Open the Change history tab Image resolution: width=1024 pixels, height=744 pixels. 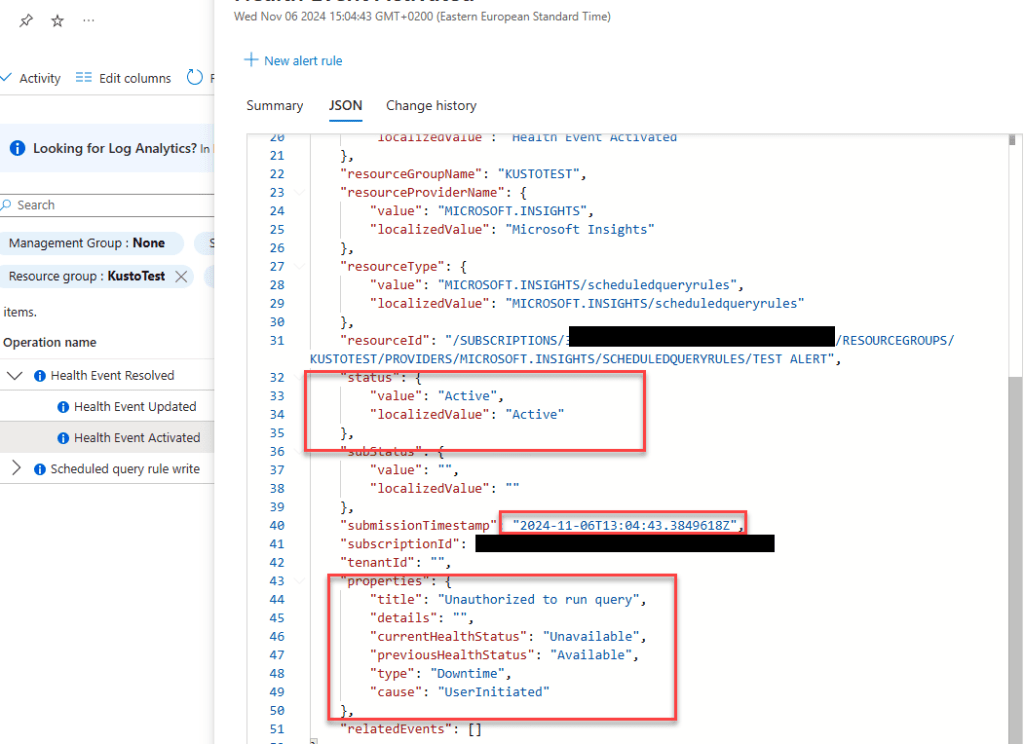coord(431,106)
